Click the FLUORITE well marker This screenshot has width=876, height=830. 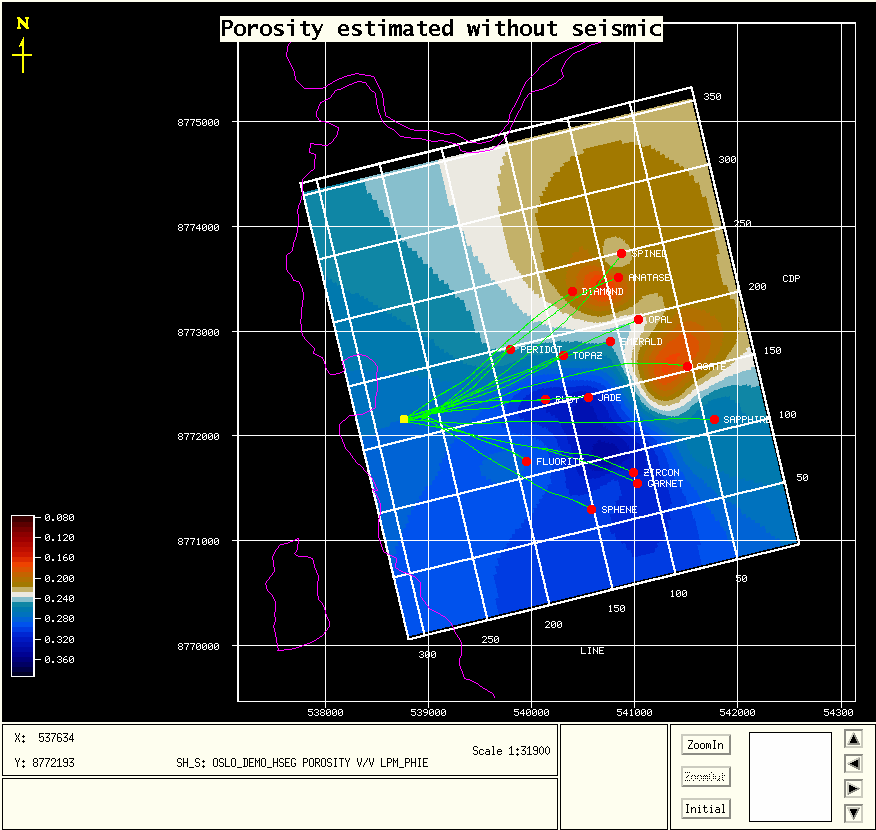(526, 462)
